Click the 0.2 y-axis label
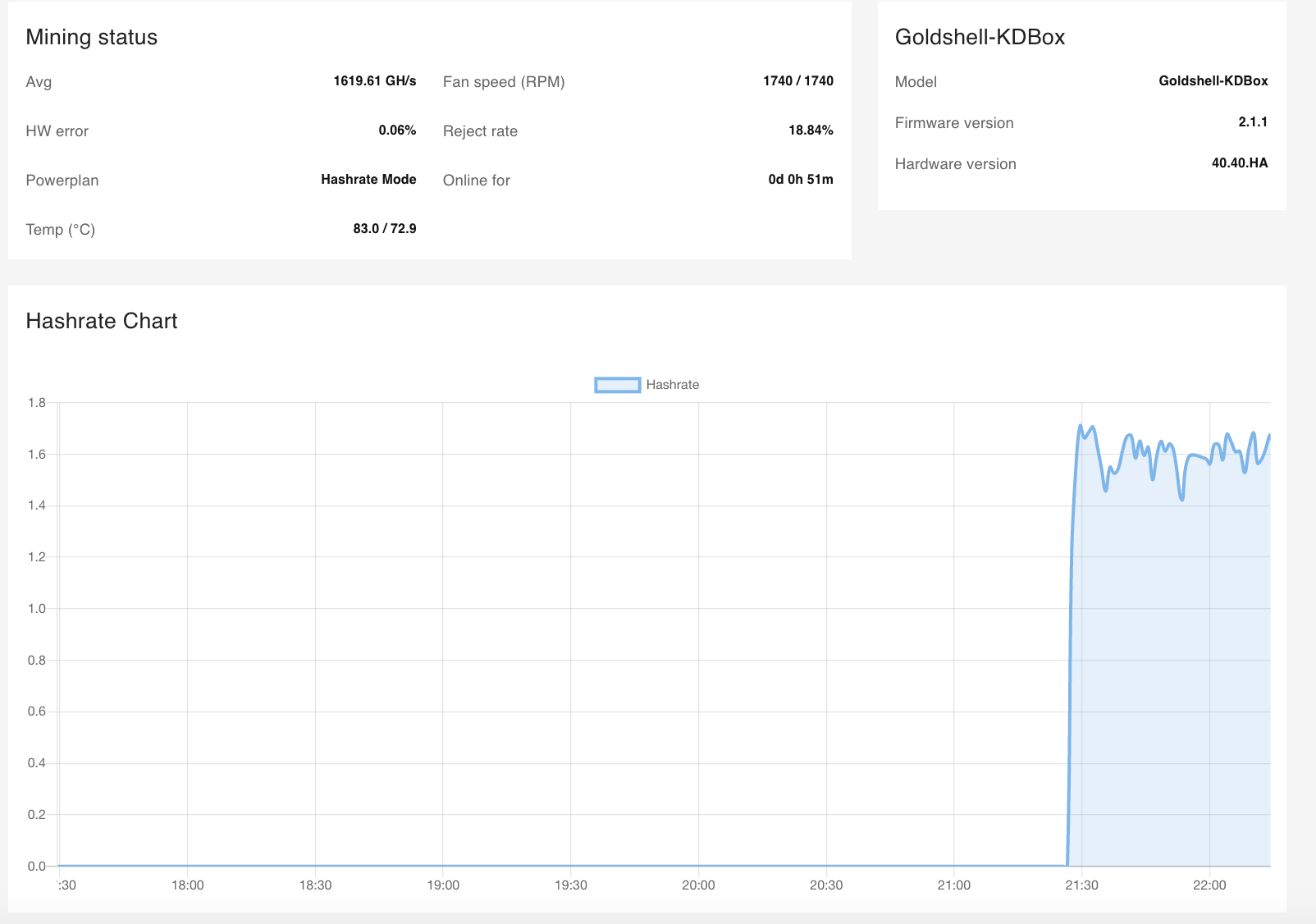The height and width of the screenshot is (924, 1316). pos(37,815)
